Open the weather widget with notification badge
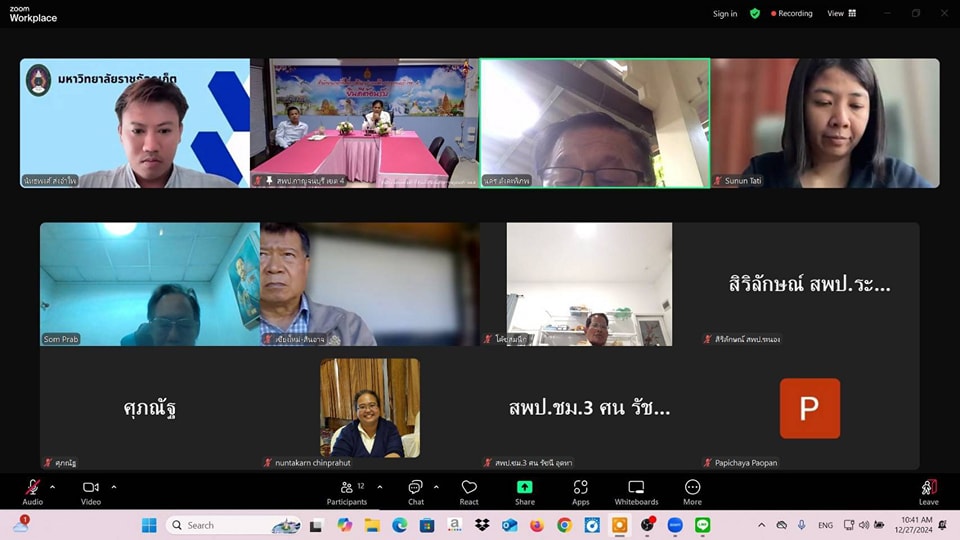 pyautogui.click(x=21, y=525)
